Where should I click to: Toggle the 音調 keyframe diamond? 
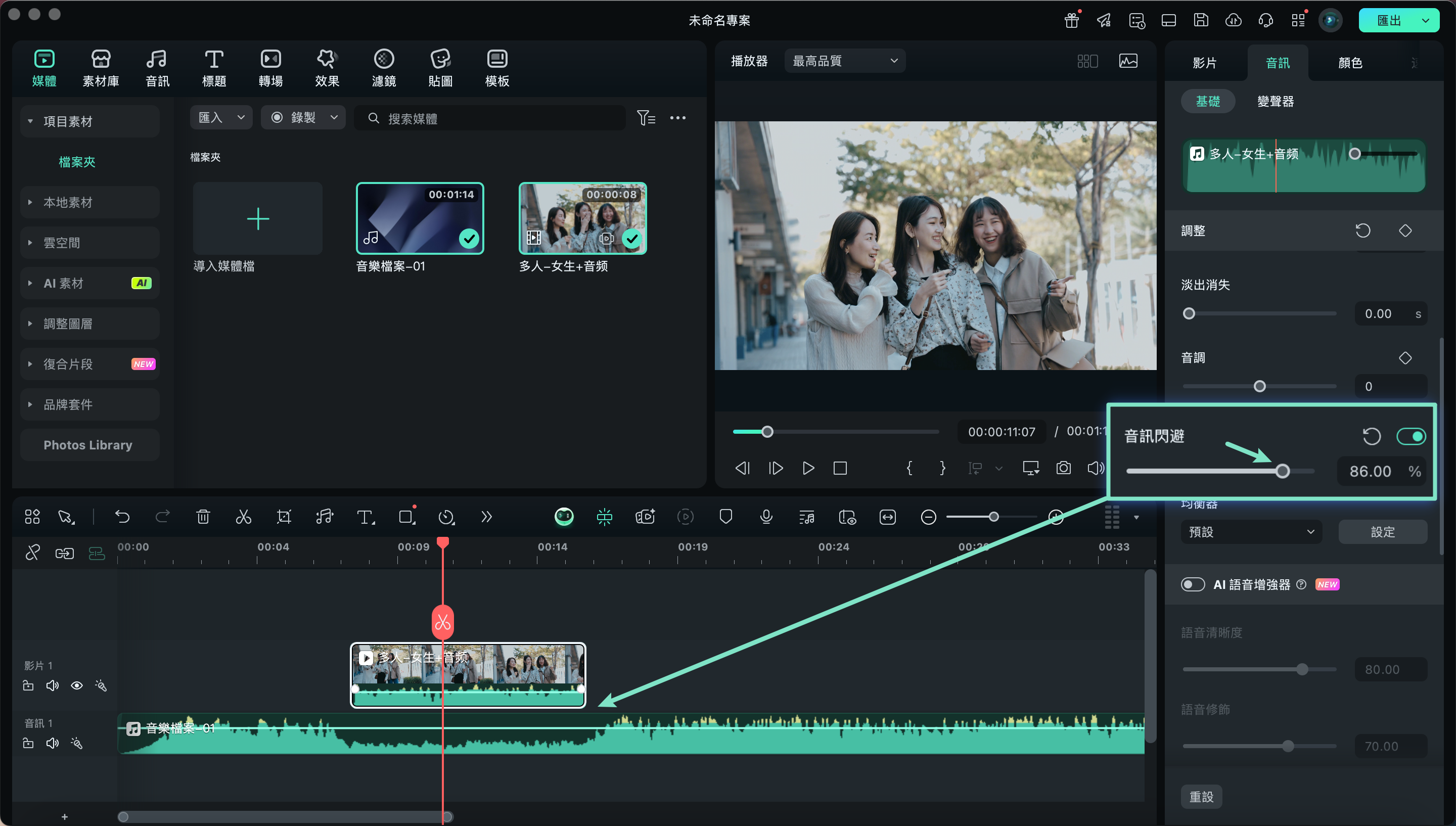1405,357
